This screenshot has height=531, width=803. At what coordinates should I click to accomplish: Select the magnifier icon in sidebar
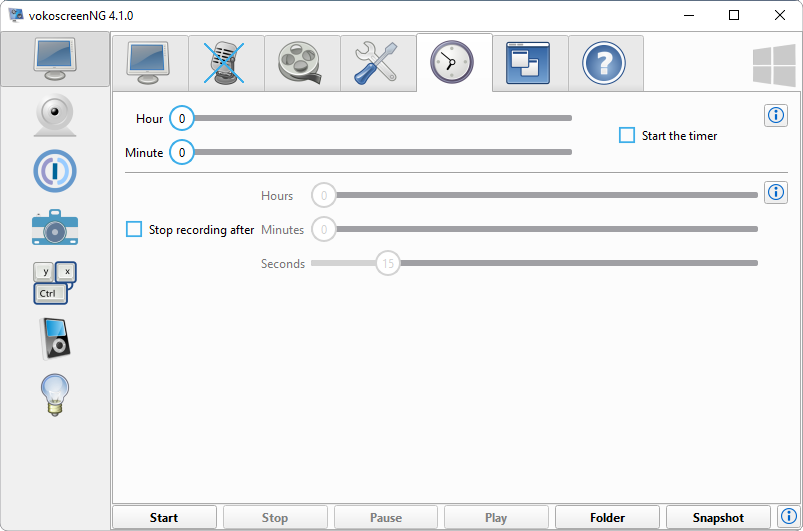[x=55, y=171]
